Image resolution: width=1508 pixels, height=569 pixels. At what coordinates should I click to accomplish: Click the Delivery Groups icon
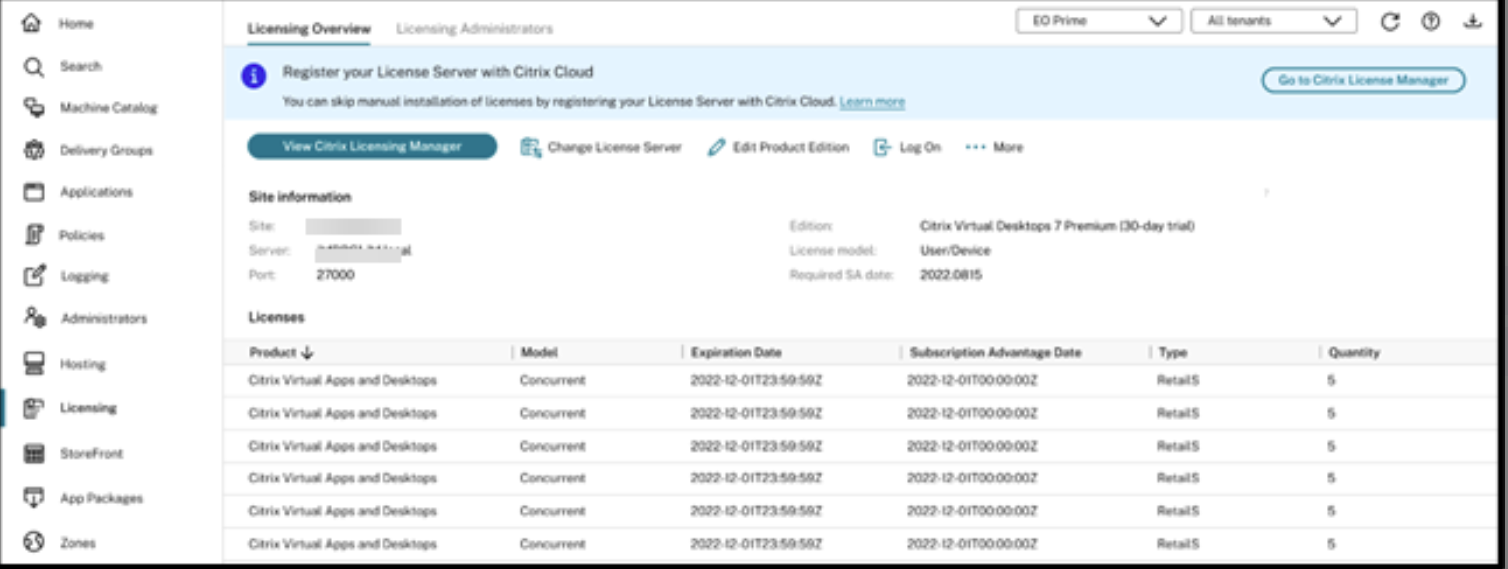coord(34,150)
